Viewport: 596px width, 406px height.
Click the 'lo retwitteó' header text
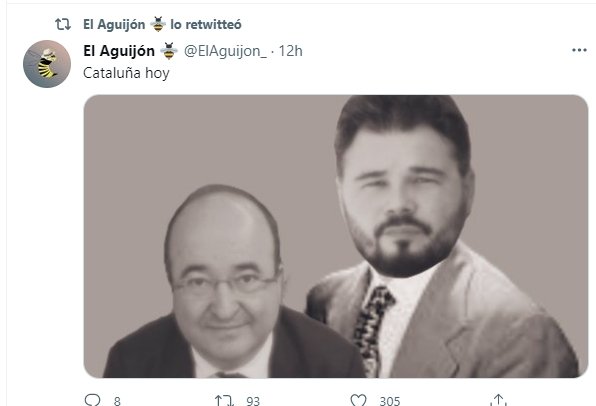(x=206, y=24)
